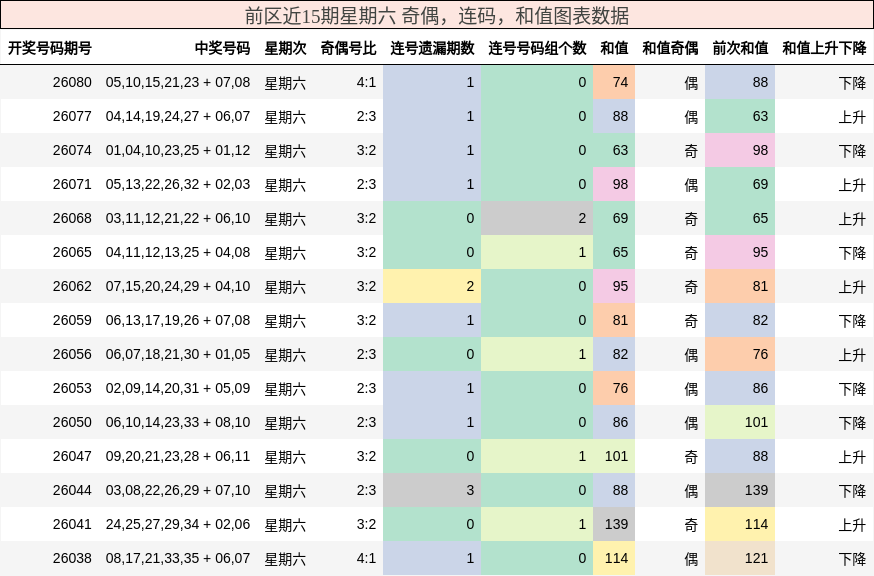
Task: Click winning numbers 02,09,14,20,31 + 05,09
Action: (x=178, y=389)
